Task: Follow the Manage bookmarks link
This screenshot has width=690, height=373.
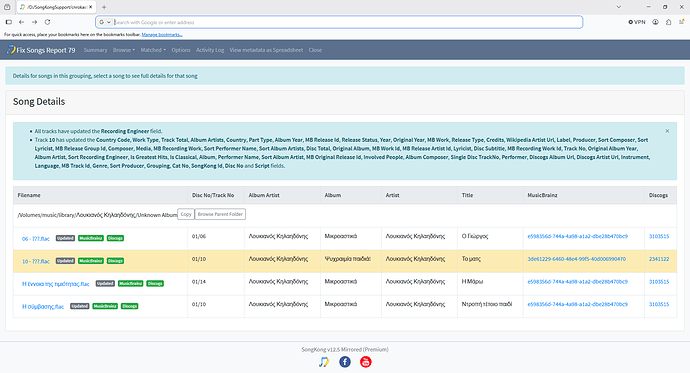Action: click(x=162, y=35)
